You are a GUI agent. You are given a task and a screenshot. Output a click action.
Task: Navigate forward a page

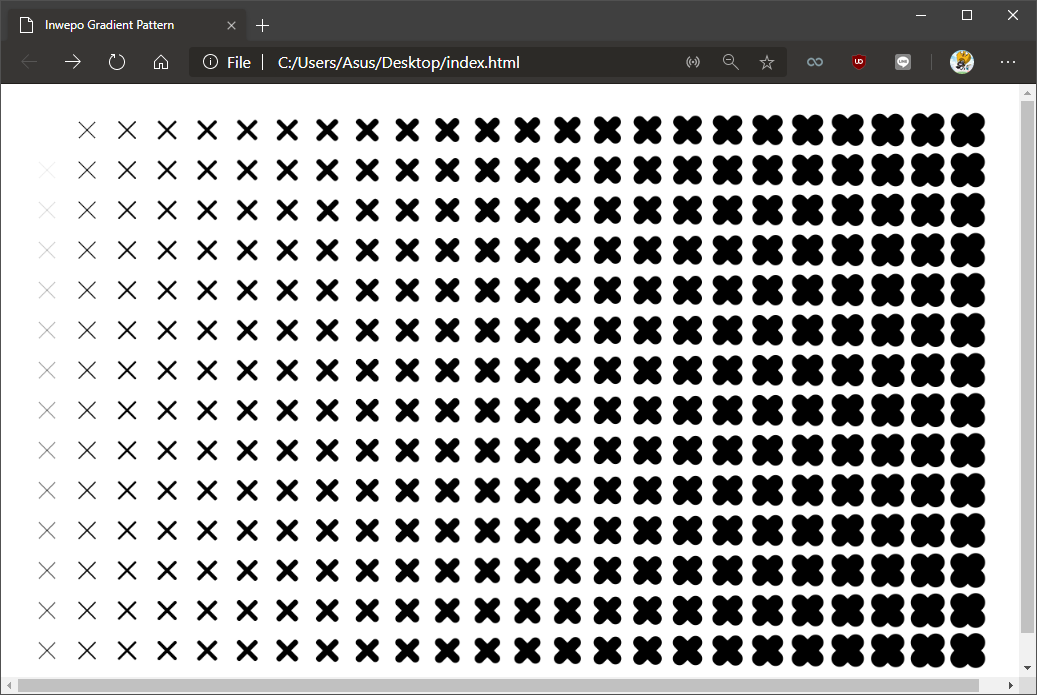click(72, 61)
